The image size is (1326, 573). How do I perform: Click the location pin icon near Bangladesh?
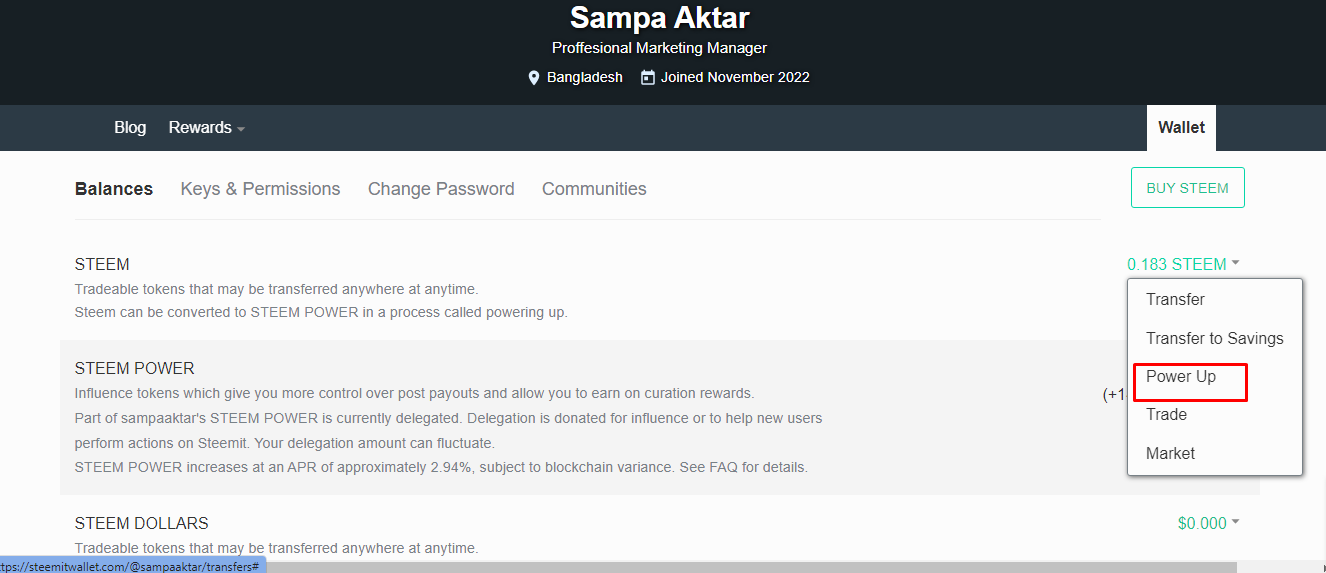(534, 77)
